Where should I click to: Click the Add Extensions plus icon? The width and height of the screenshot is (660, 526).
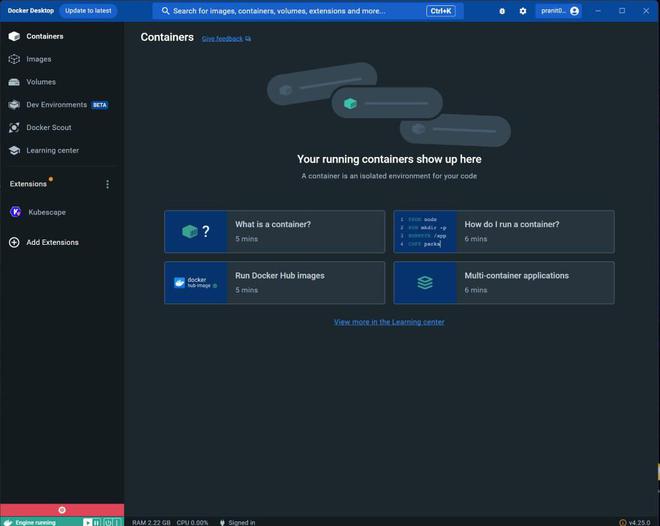point(14,242)
